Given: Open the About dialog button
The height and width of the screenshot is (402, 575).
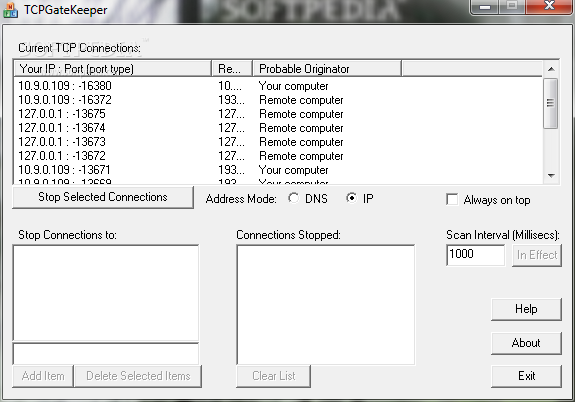Looking at the screenshot, I should (526, 343).
